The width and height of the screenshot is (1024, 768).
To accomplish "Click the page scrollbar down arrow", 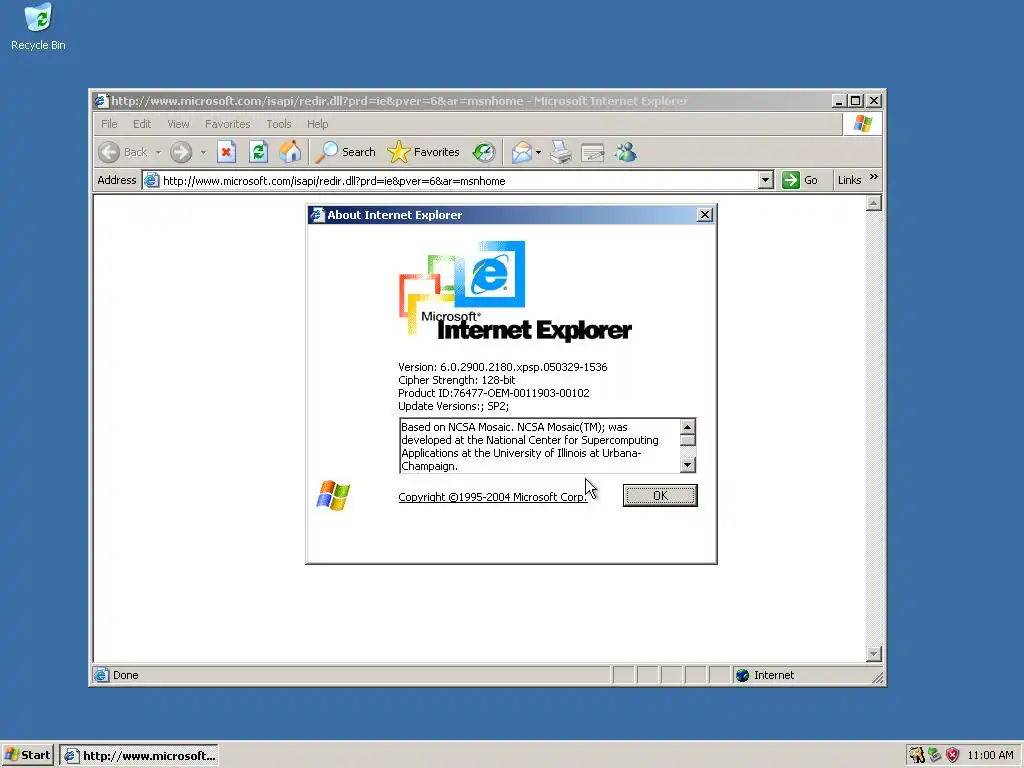I will click(x=874, y=653).
